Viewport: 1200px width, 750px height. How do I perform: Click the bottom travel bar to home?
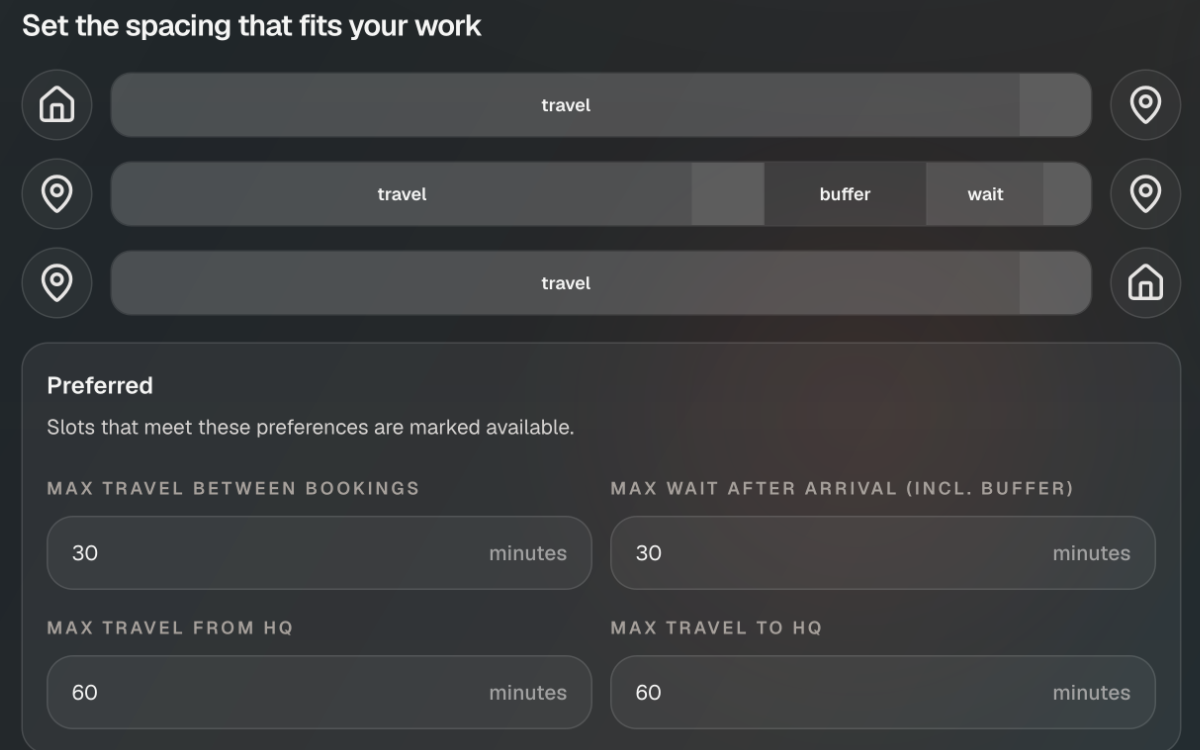click(x=601, y=283)
